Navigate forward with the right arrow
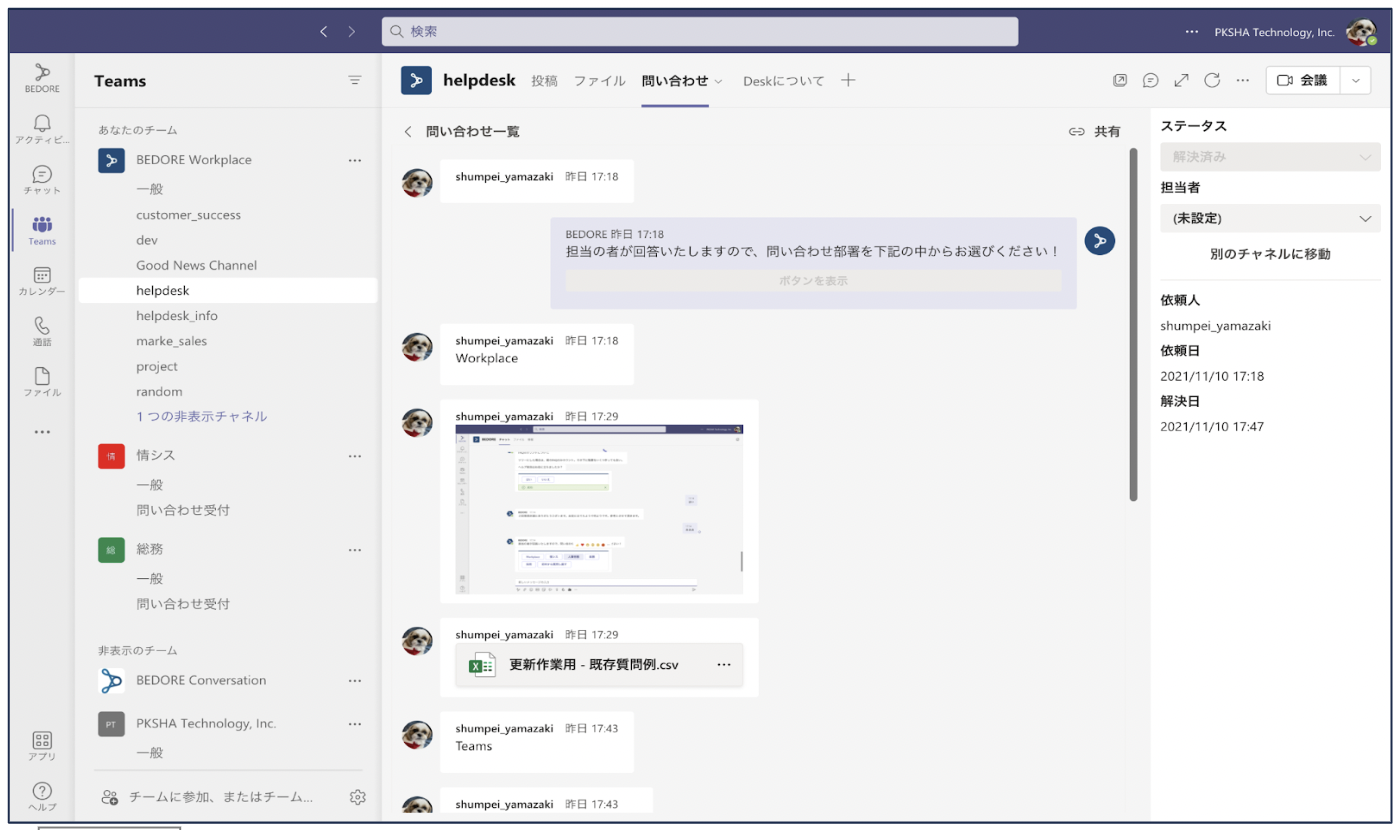Image resolution: width=1400 pixels, height=830 pixels. pos(351,32)
